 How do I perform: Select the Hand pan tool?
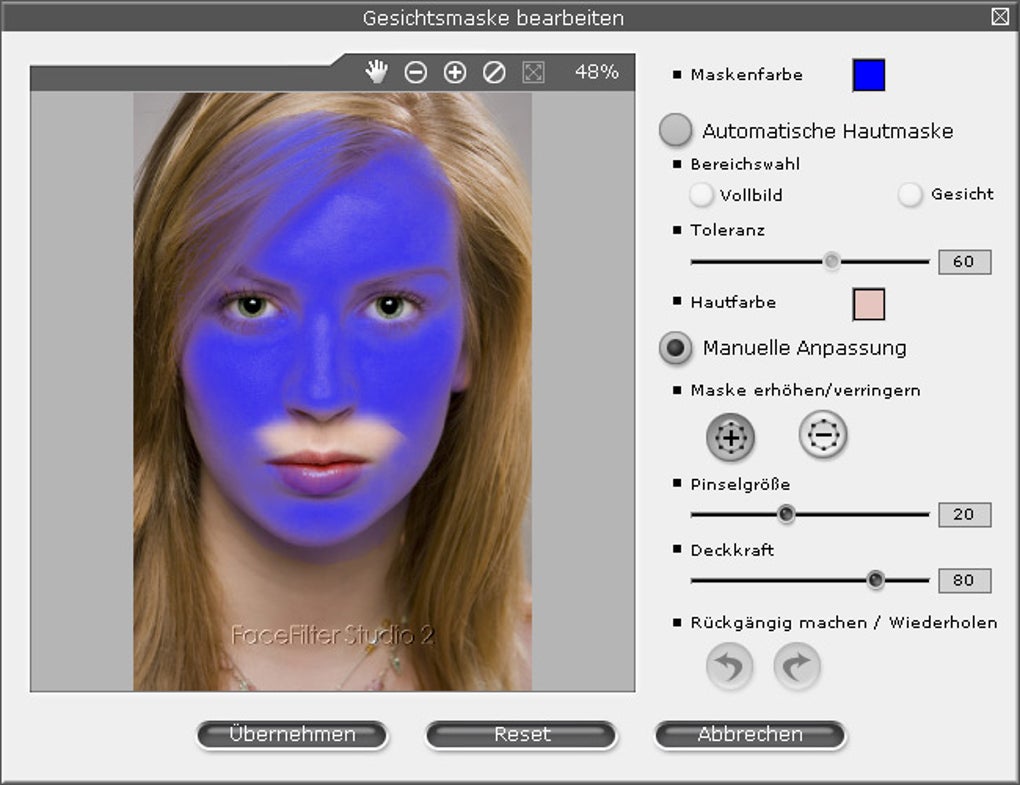[x=378, y=71]
